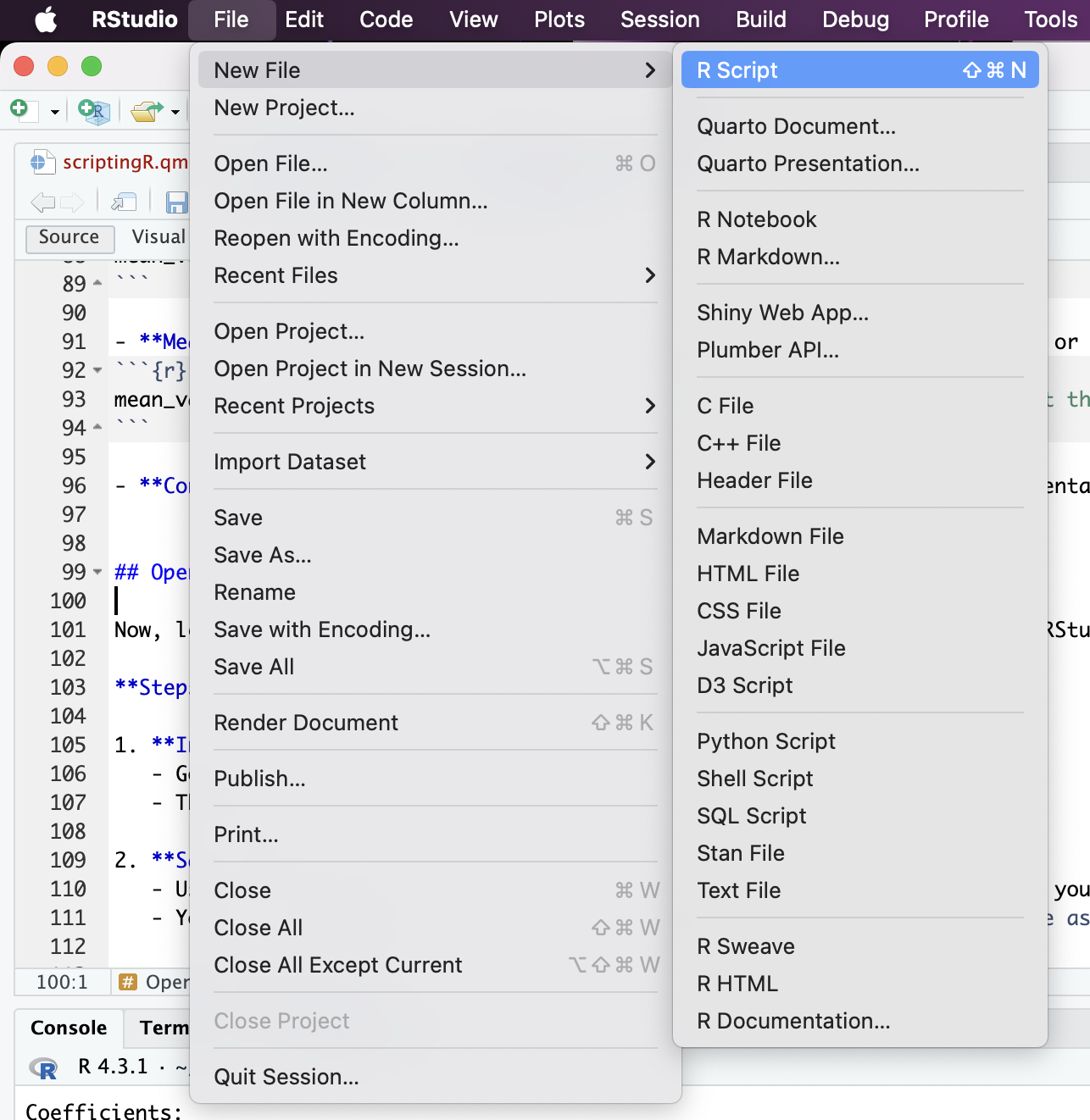This screenshot has width=1090, height=1120.
Task: Switch the editor to Source mode
Action: (x=69, y=237)
